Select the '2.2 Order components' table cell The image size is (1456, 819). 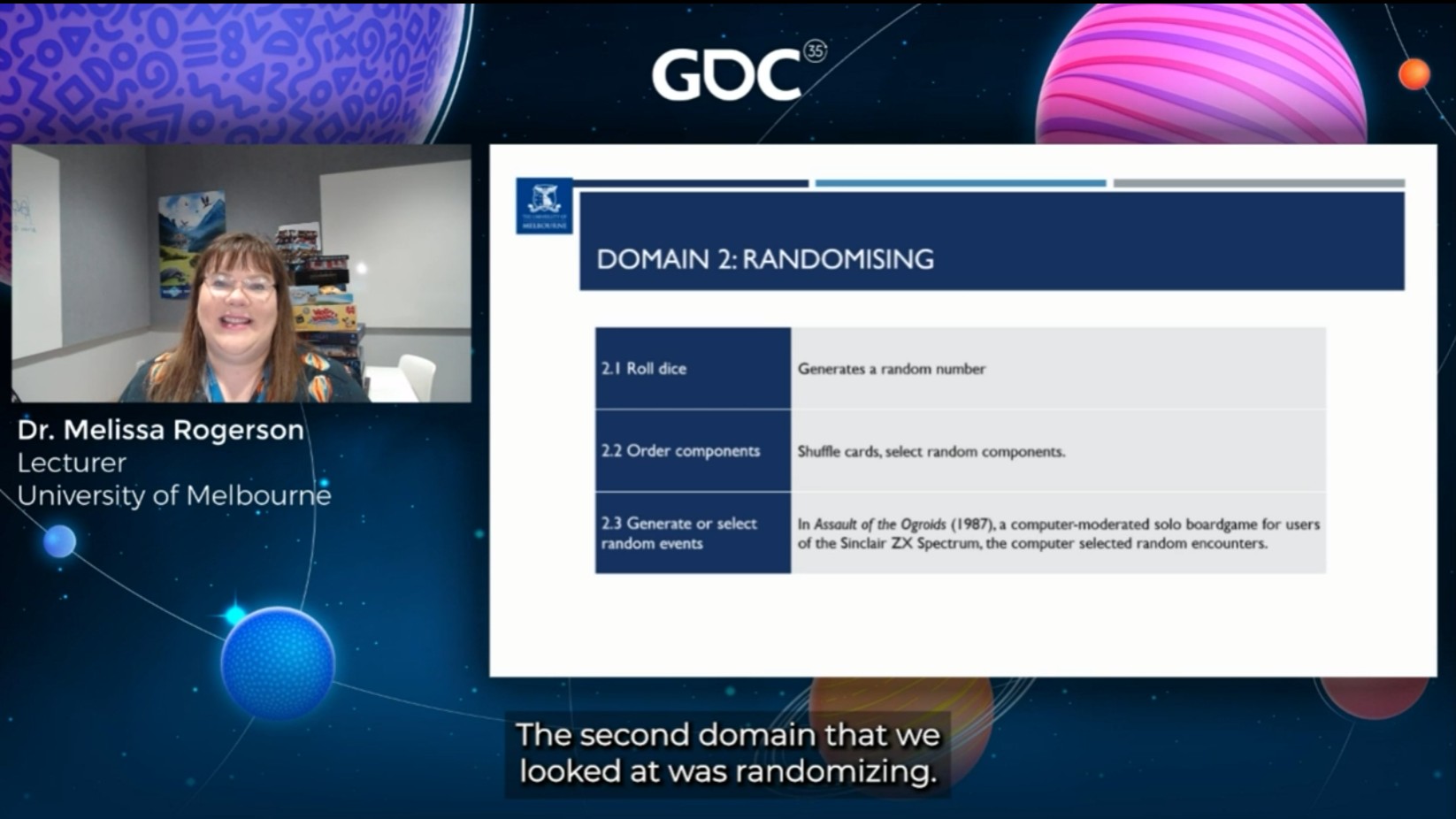[693, 450]
